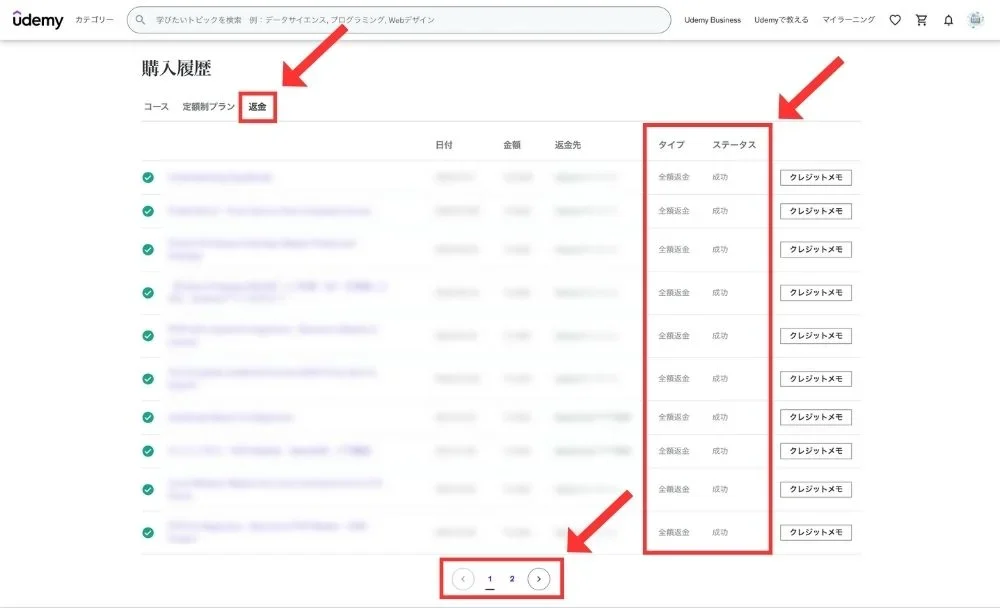
Task: Click the previous page left arrow
Action: click(463, 579)
